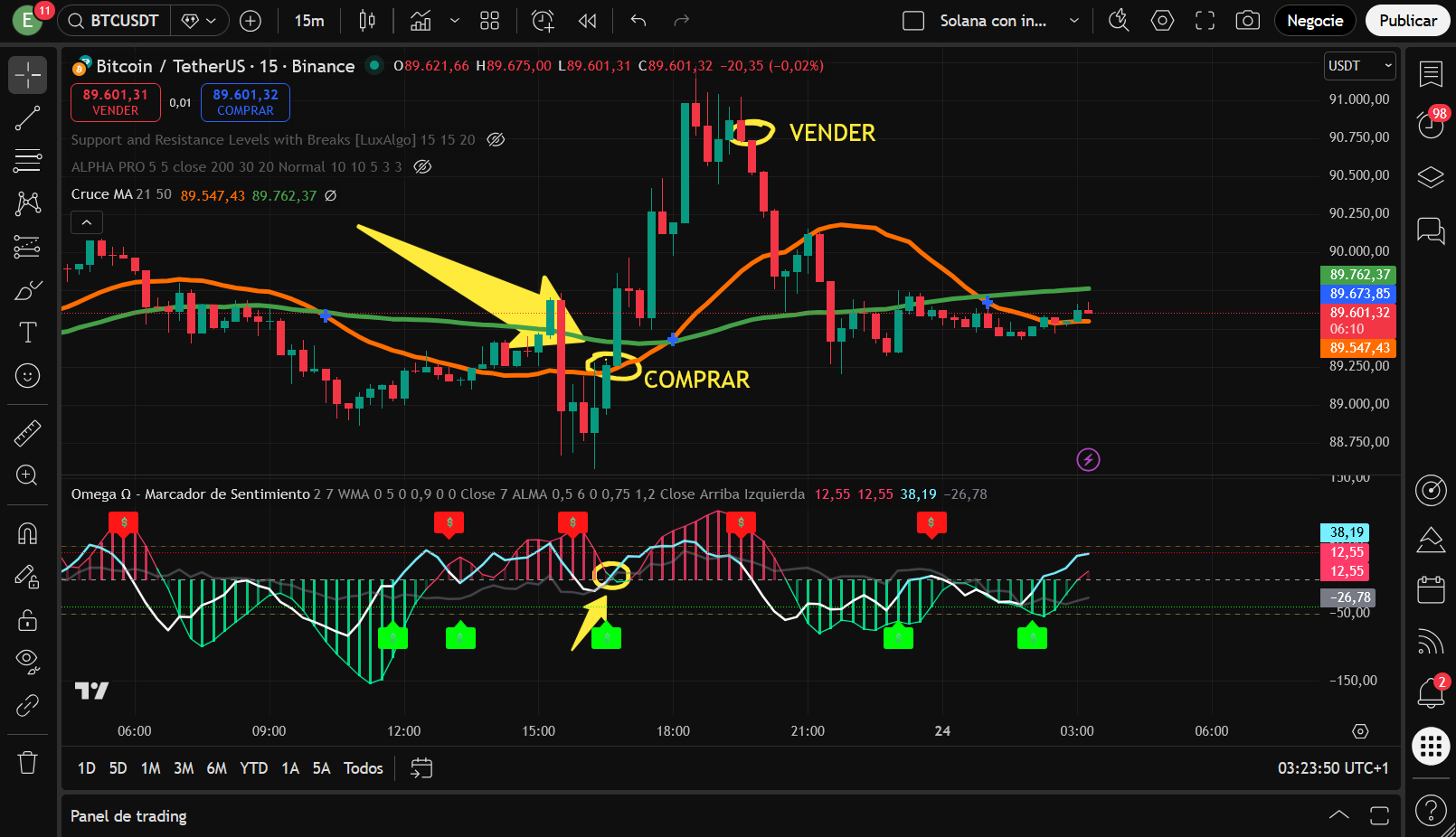Toggle visibility of the ALPHA PRO indicator
This screenshot has width=1456, height=837.
tap(421, 167)
